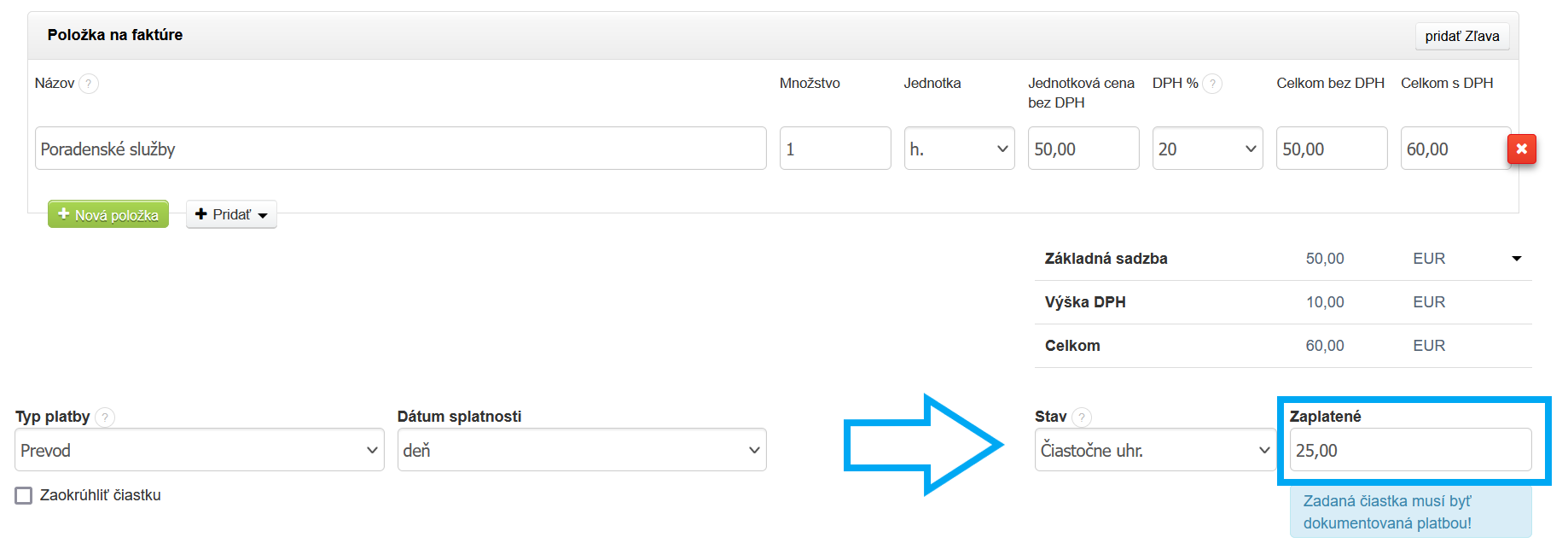Image resolution: width=1568 pixels, height=543 pixels.
Task: Click help icon next to Názov
Action: 89,84
